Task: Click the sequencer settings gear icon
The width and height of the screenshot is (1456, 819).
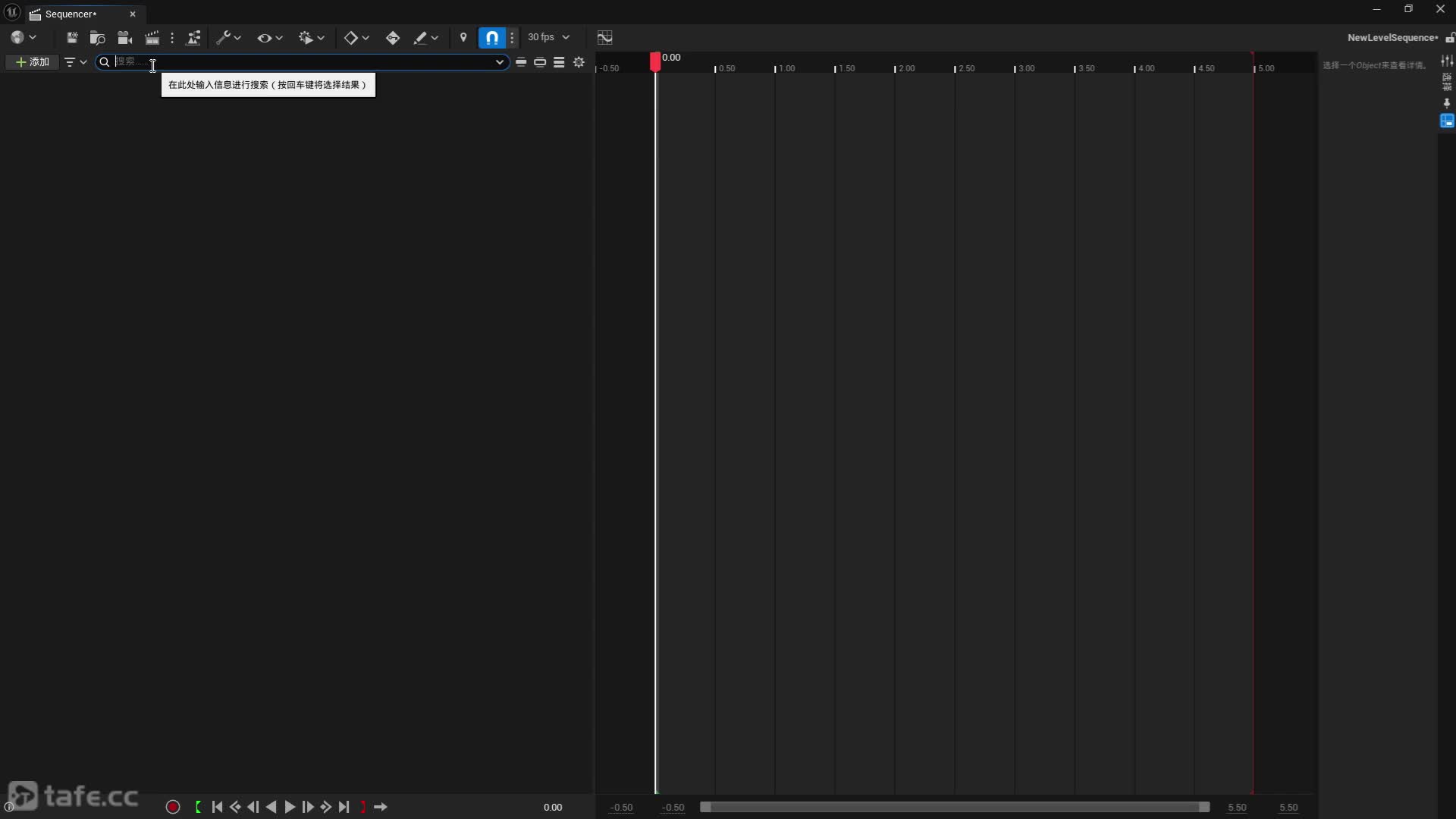Action: coord(579,62)
